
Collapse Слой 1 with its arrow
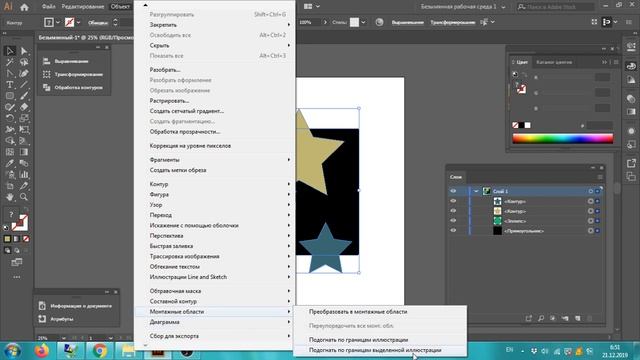click(x=476, y=191)
